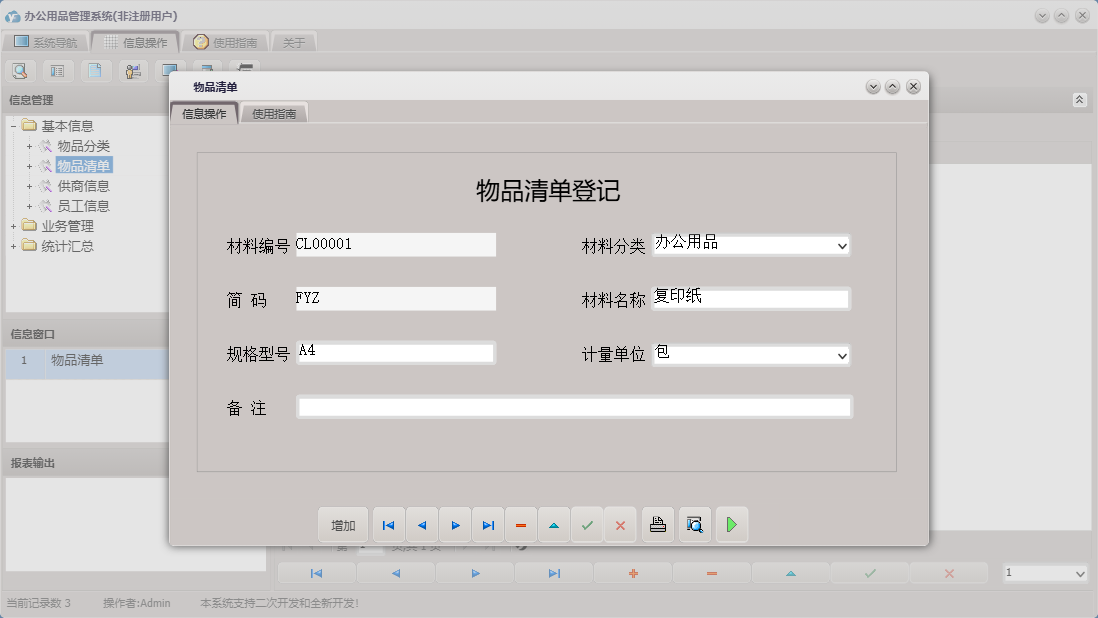Image resolution: width=1098 pixels, height=618 pixels.
Task: Open the report list icon on the toolbar
Action: 57,70
